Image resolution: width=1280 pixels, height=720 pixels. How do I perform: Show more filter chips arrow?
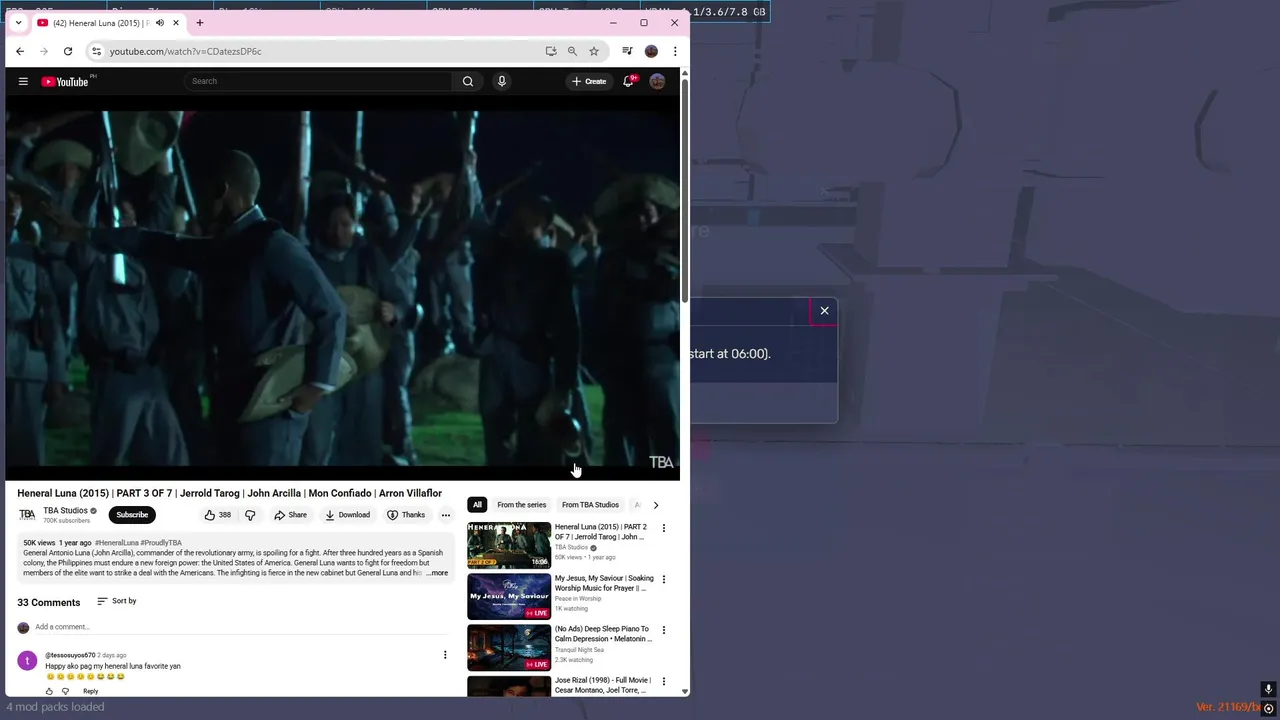(656, 505)
